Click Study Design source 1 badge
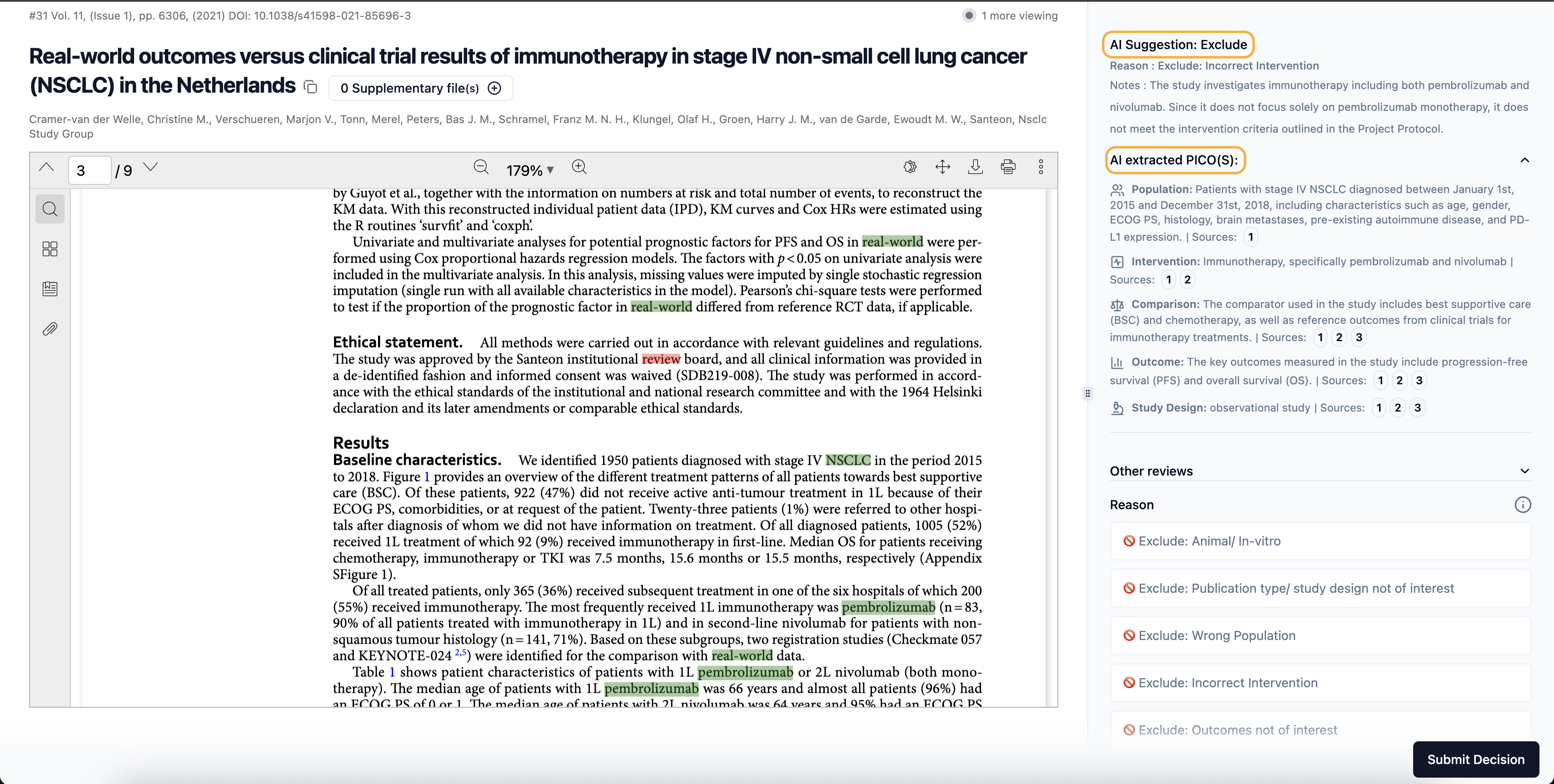The height and width of the screenshot is (784, 1554). [x=1379, y=408]
